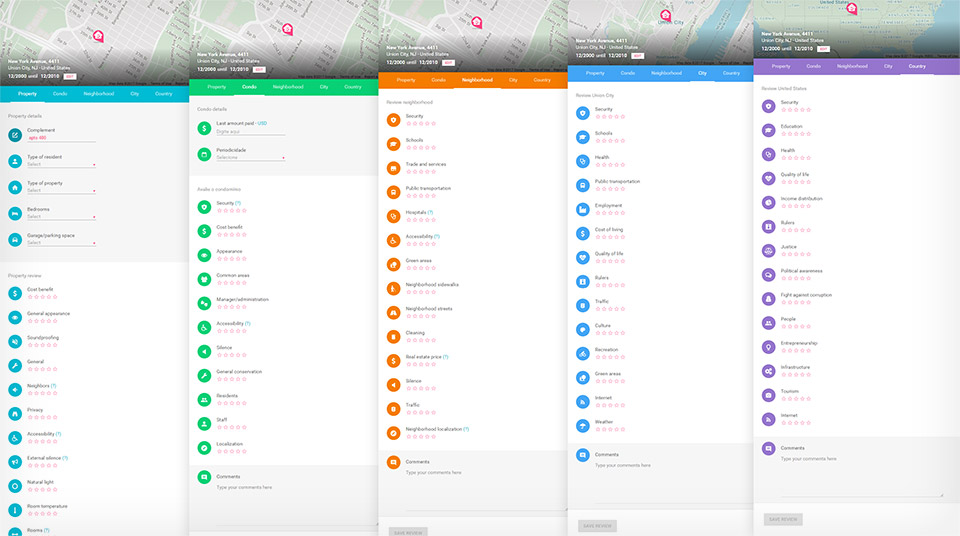Click the orange Hospitals icon
This screenshot has width=960, height=536.
point(394,216)
